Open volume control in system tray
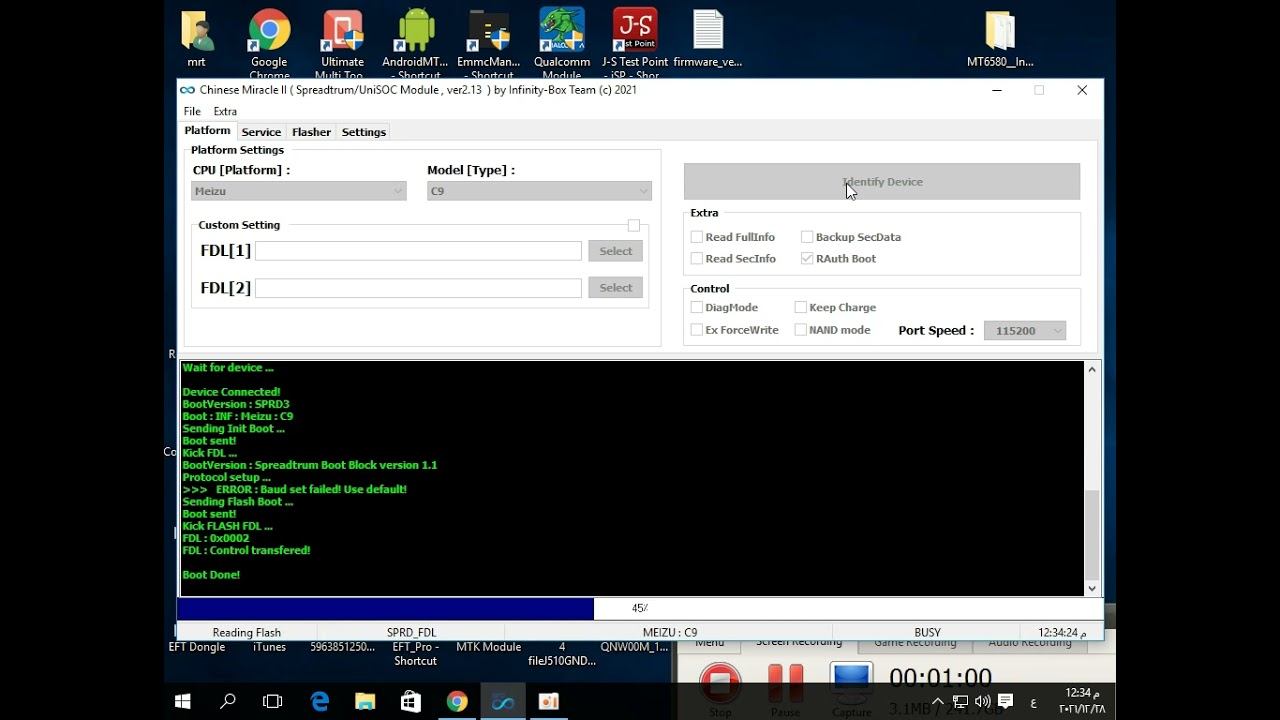This screenshot has width=1280, height=720. pos(982,701)
